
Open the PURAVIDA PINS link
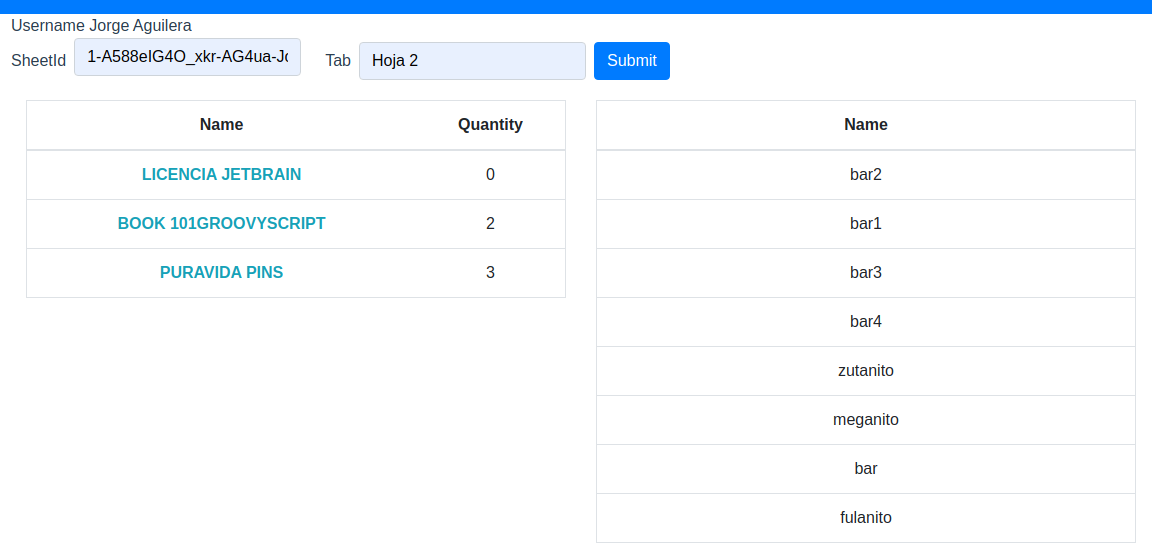pos(221,272)
